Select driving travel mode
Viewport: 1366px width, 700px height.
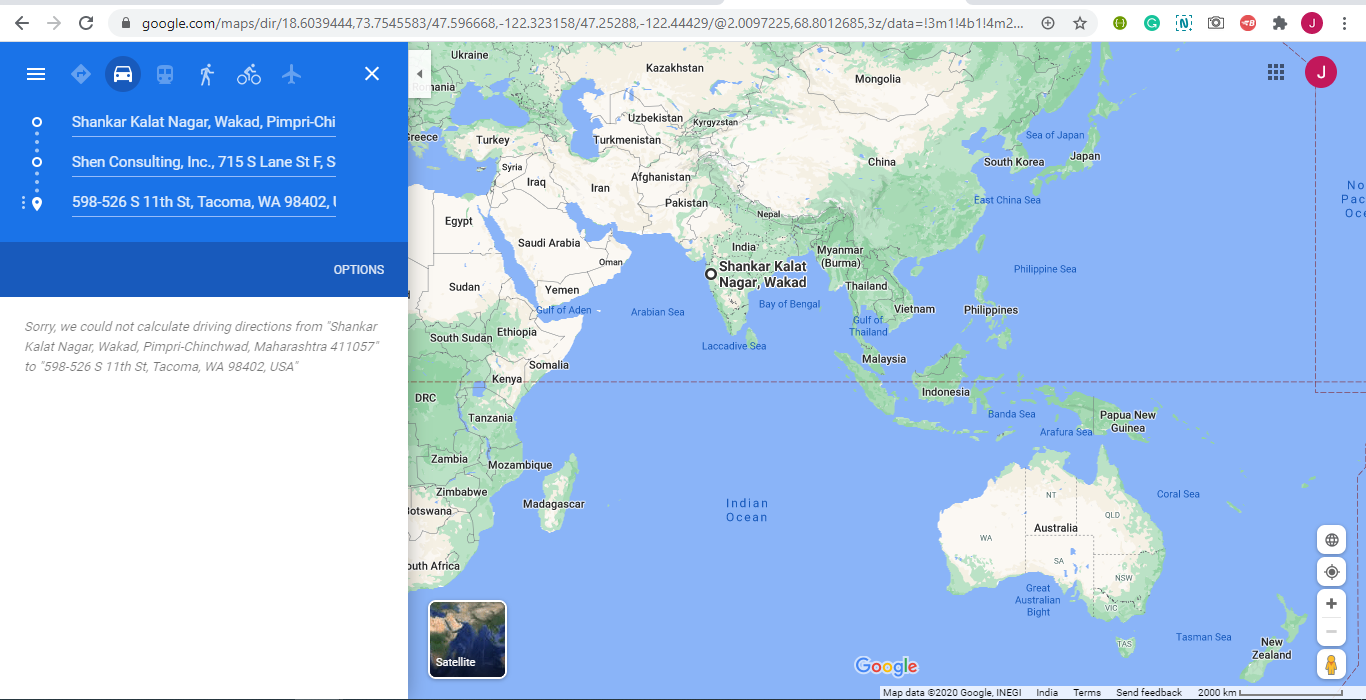pyautogui.click(x=123, y=74)
